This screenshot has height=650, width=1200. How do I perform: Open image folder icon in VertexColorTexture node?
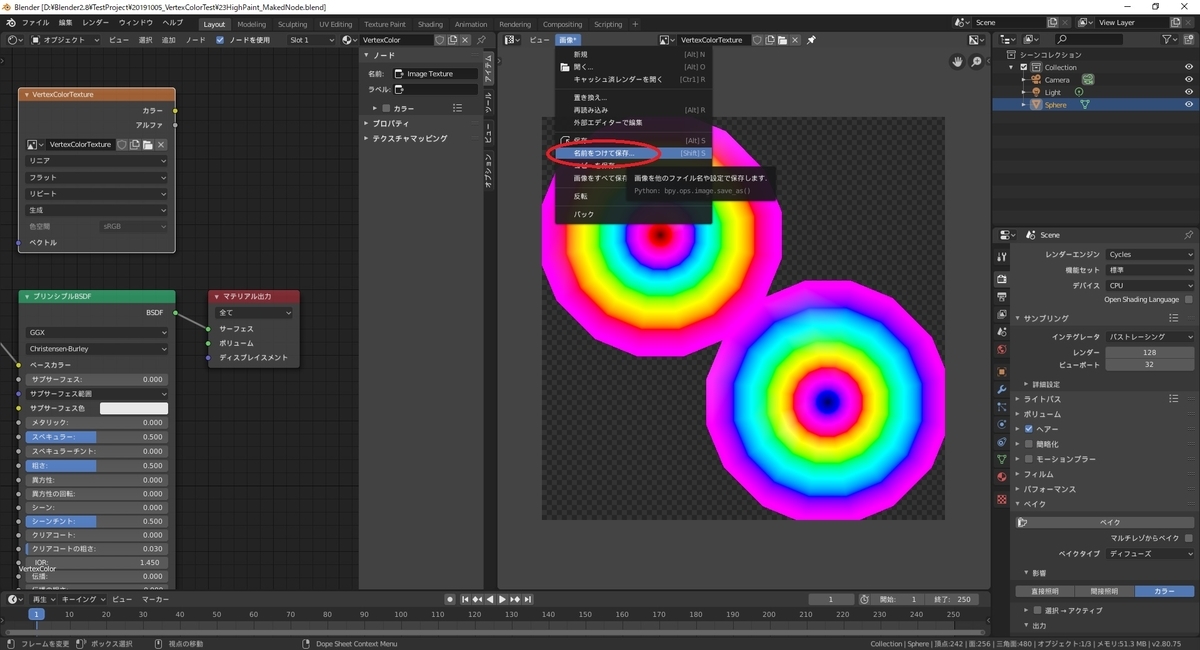point(147,144)
